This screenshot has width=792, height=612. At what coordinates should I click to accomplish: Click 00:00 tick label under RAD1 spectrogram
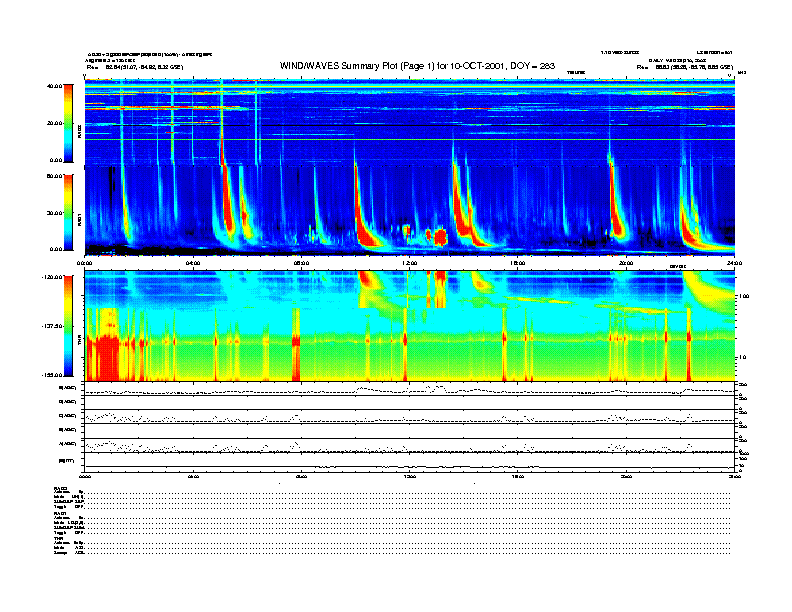84,263
